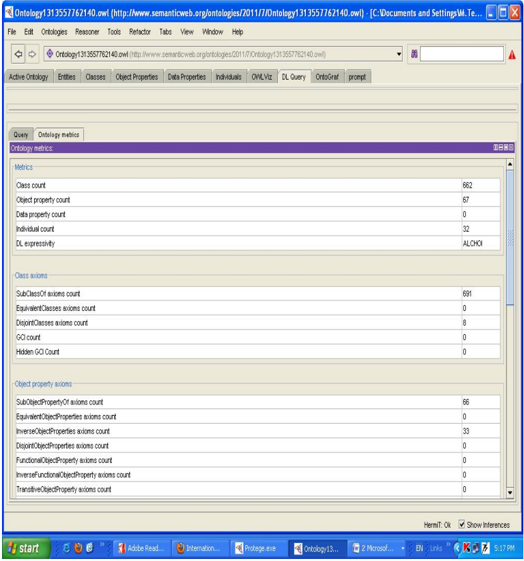Open the Reasoner menu

87,32
